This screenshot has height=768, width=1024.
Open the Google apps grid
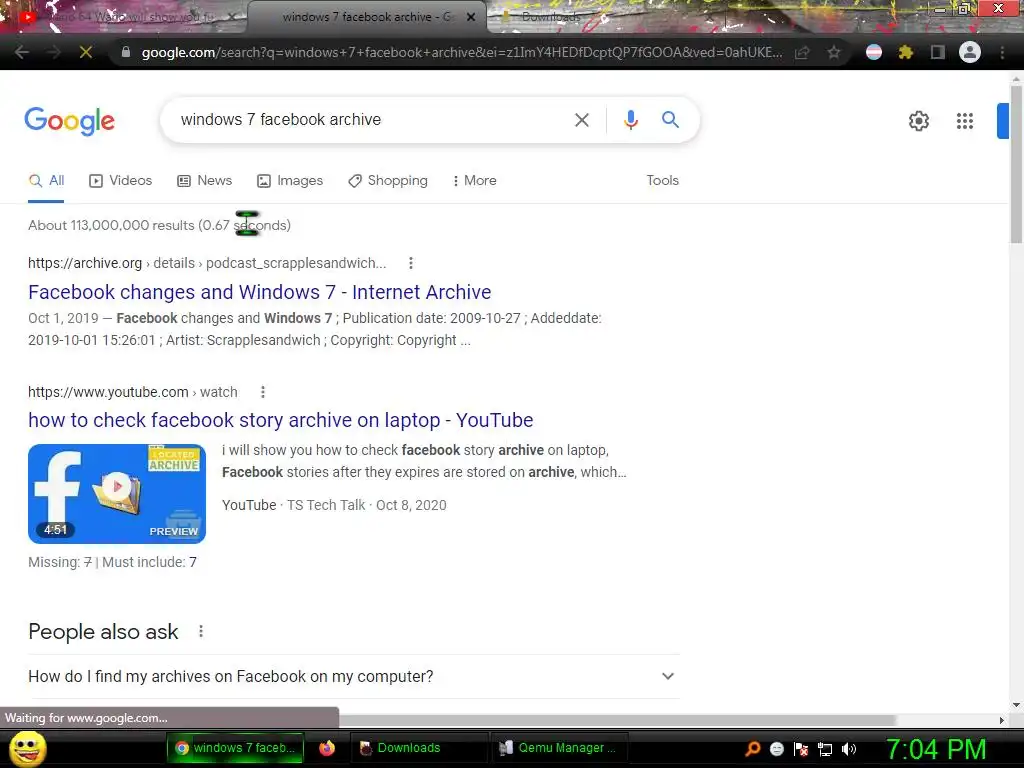965,121
